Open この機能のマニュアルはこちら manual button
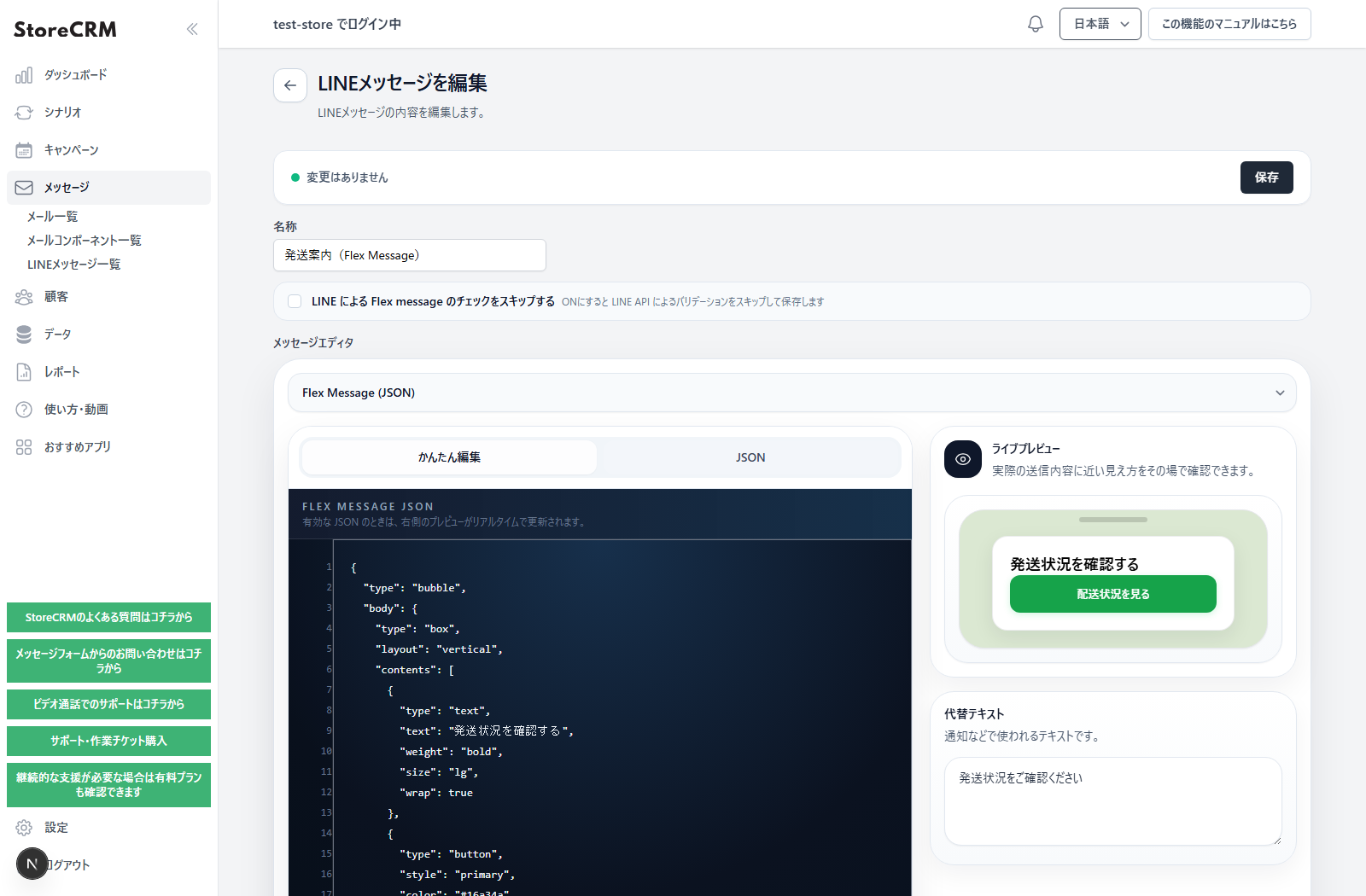 [x=1229, y=24]
